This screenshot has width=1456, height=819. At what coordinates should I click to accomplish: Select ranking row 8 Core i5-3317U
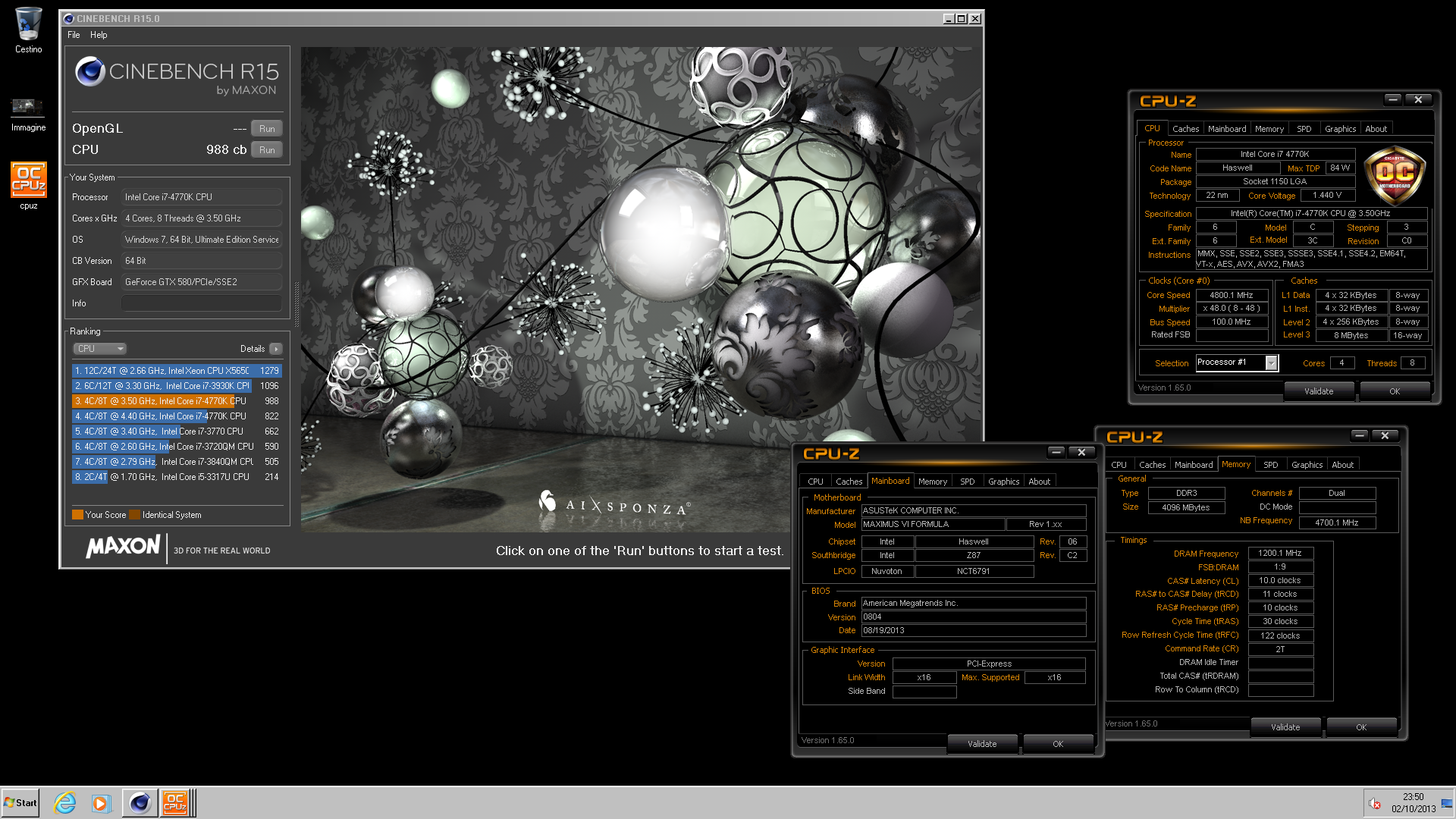coord(177,477)
